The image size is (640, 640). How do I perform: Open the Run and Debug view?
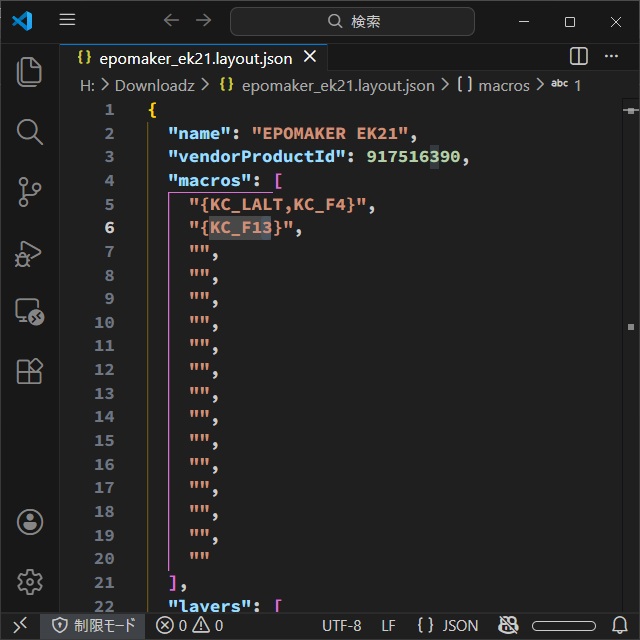(30, 252)
